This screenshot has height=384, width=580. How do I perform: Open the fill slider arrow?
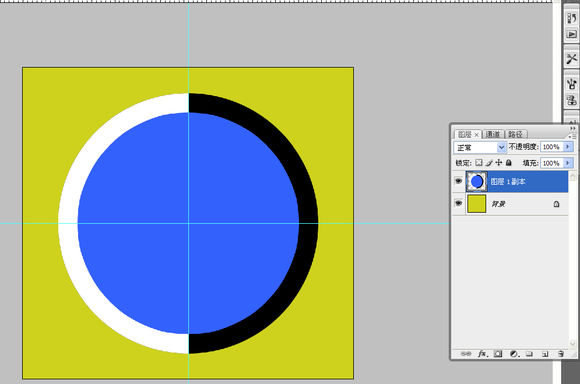coord(568,163)
